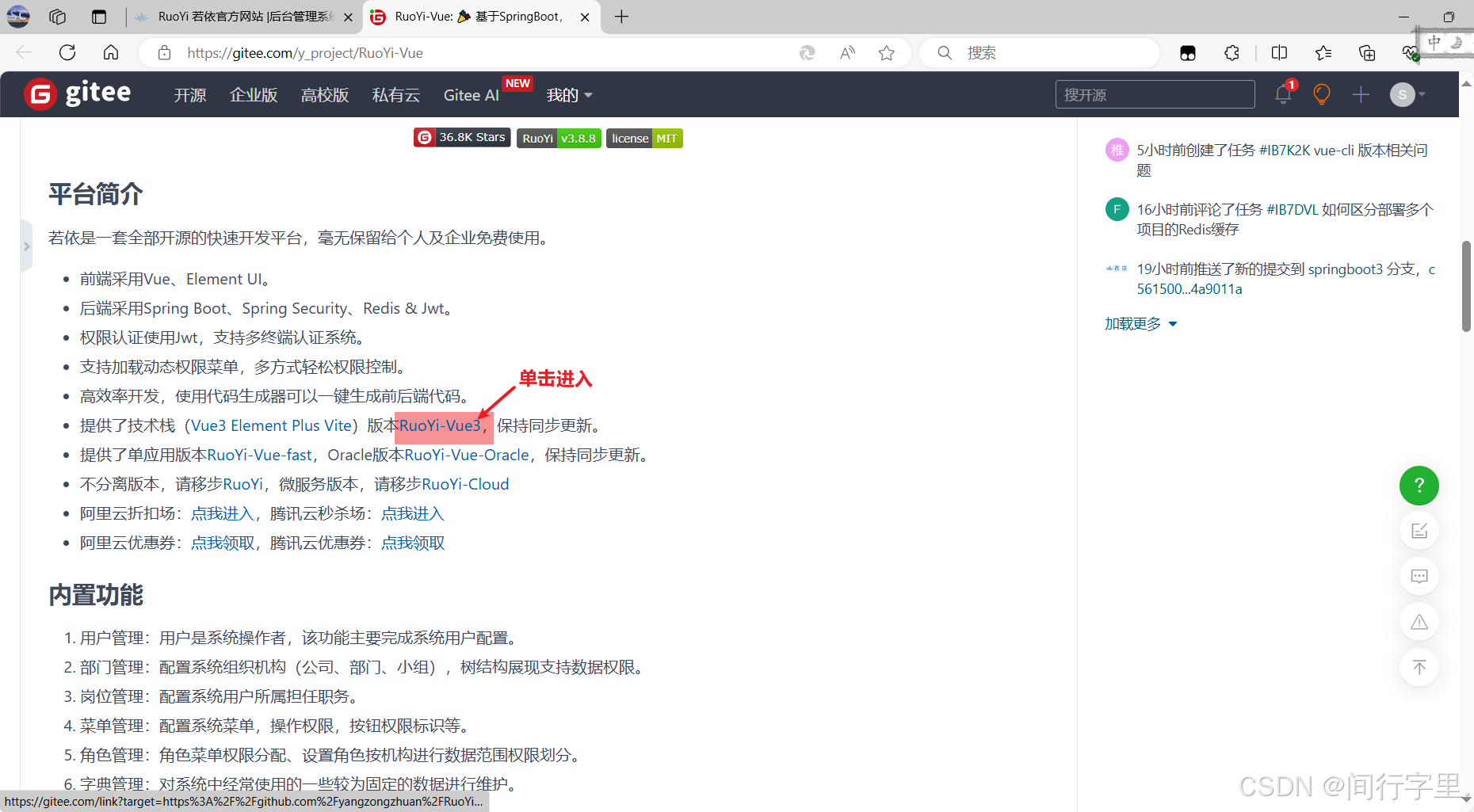
Task: Expand 我的 dropdown menu
Action: (x=569, y=95)
